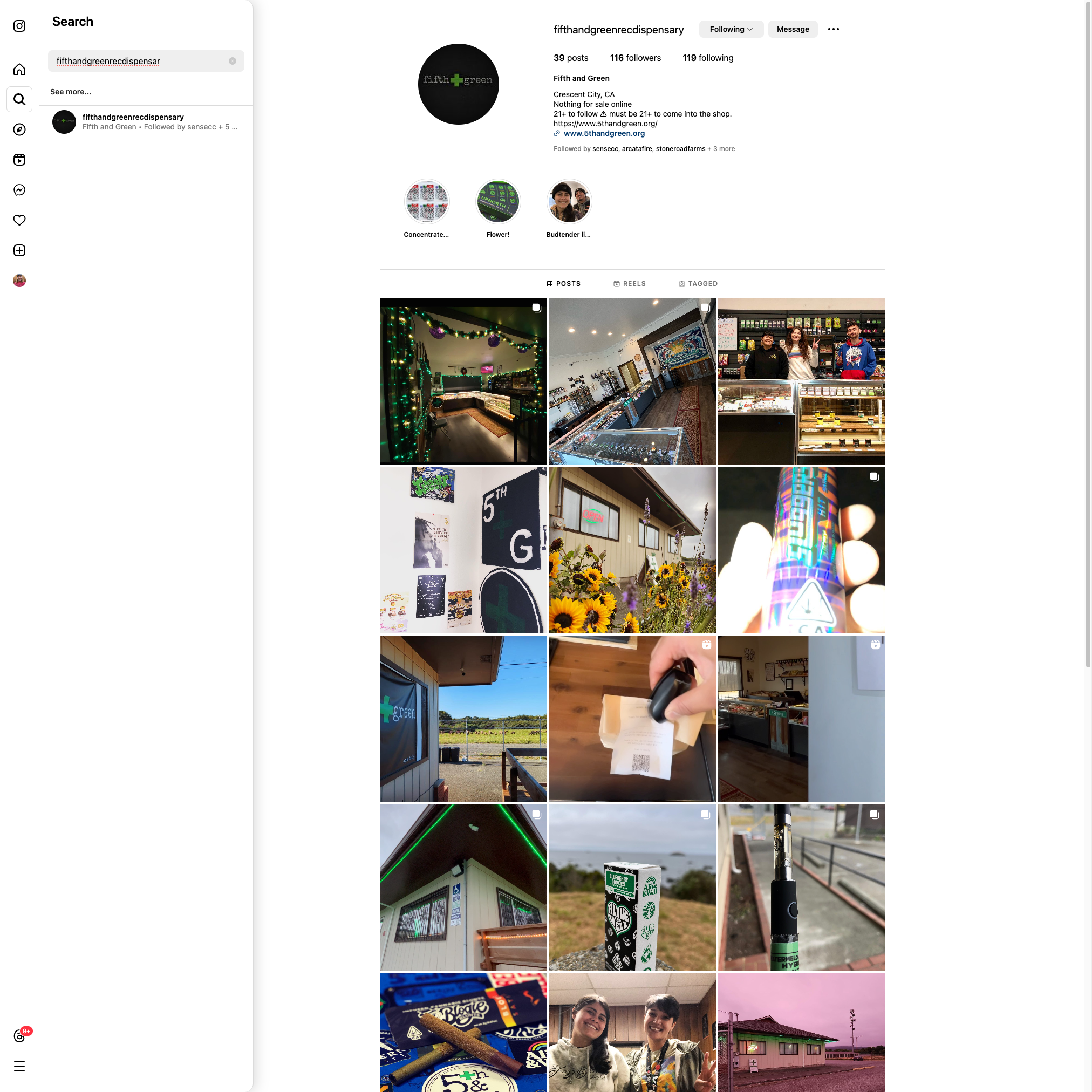Click the Instagram logo icon

pos(19,26)
